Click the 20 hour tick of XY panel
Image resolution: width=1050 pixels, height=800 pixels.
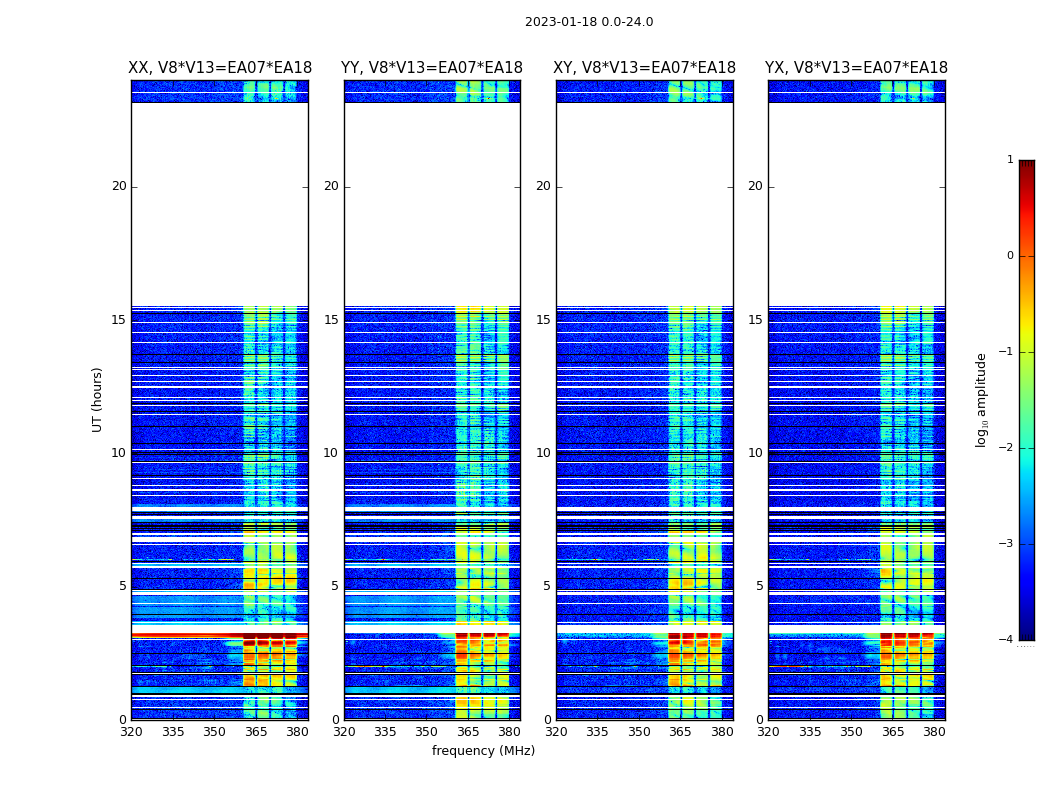[x=543, y=186]
